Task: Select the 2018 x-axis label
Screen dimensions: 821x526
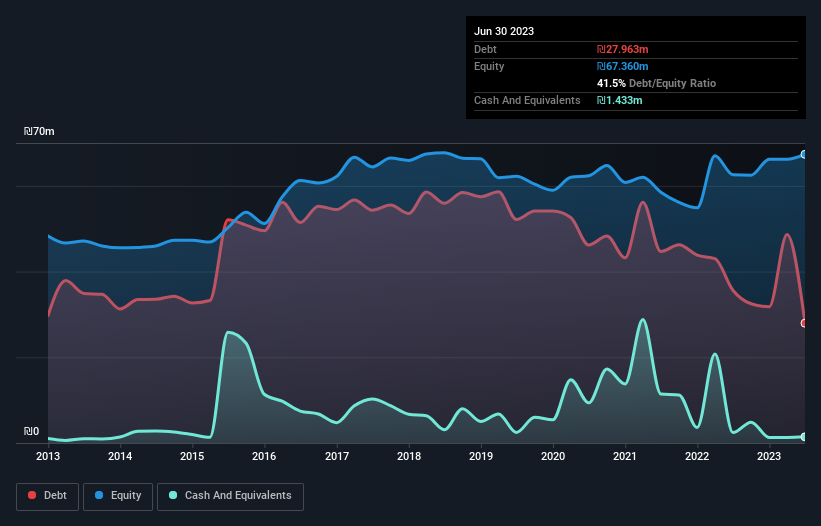Action: tap(409, 456)
